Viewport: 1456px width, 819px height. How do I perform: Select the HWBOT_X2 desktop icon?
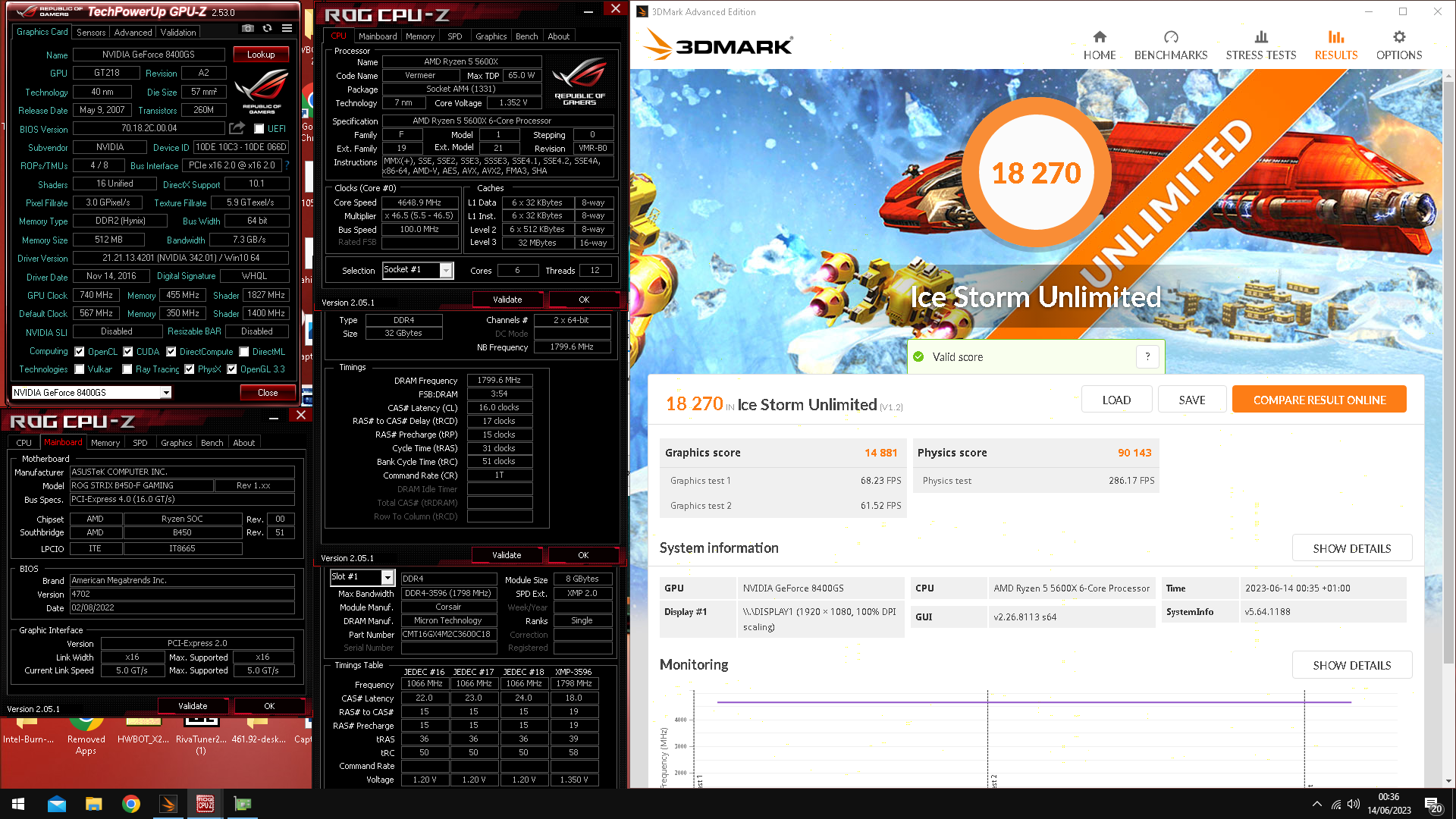click(x=143, y=730)
